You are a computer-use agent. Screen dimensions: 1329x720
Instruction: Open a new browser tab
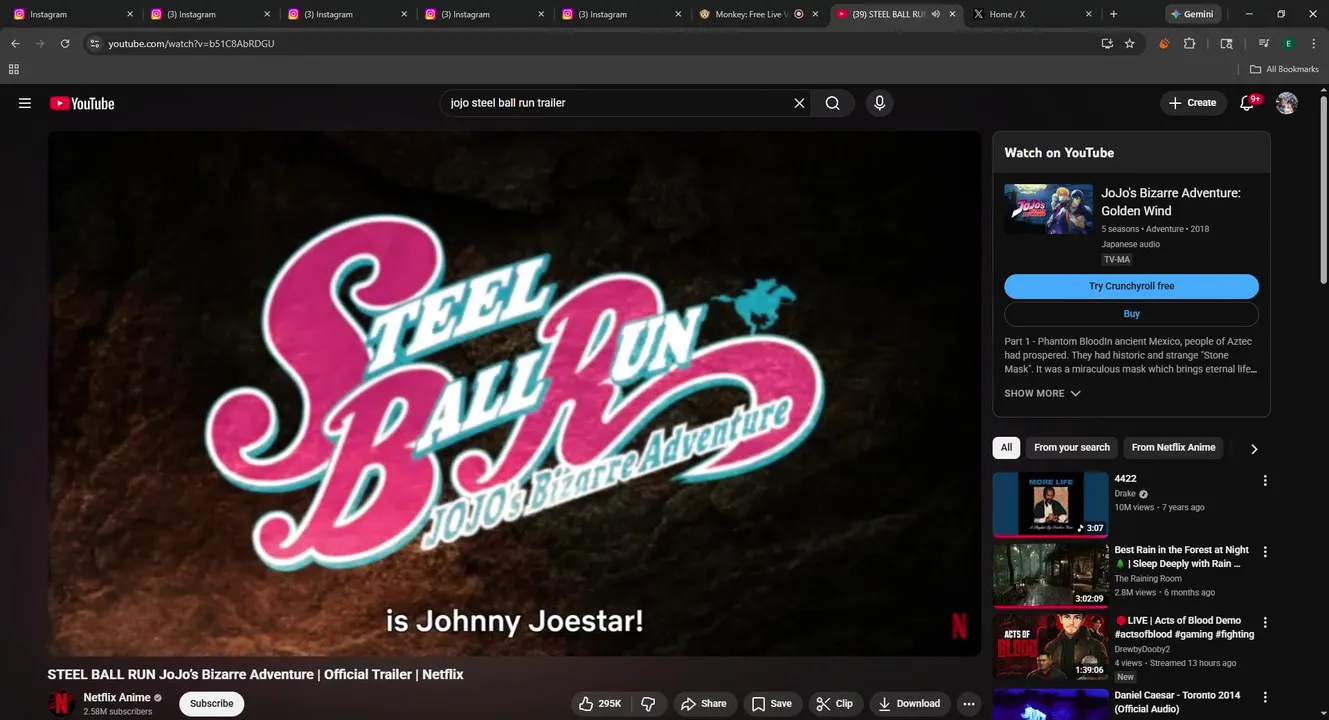(1114, 14)
